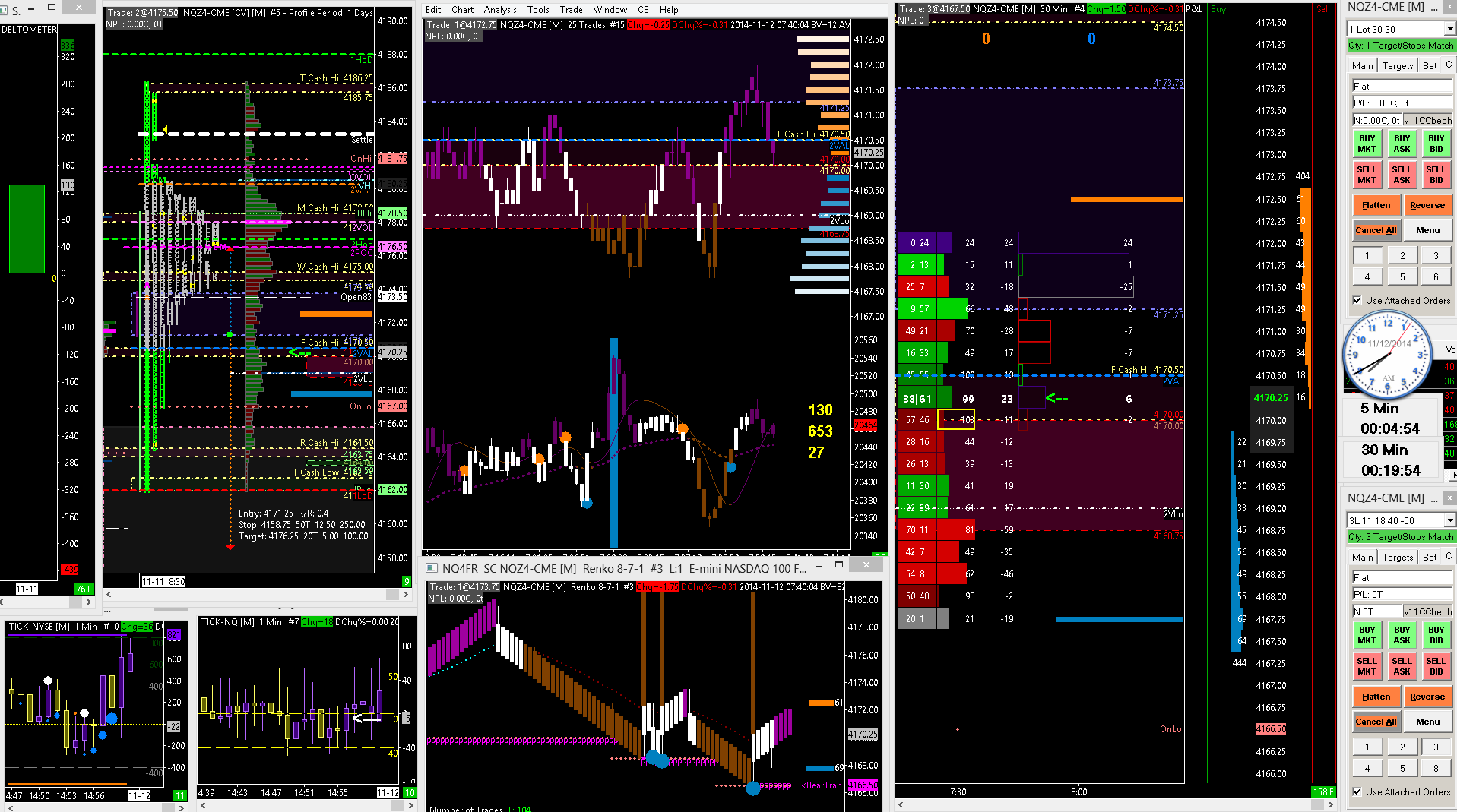1457x812 pixels.
Task: Reverse the position in the lower trade window
Action: 1427,697
